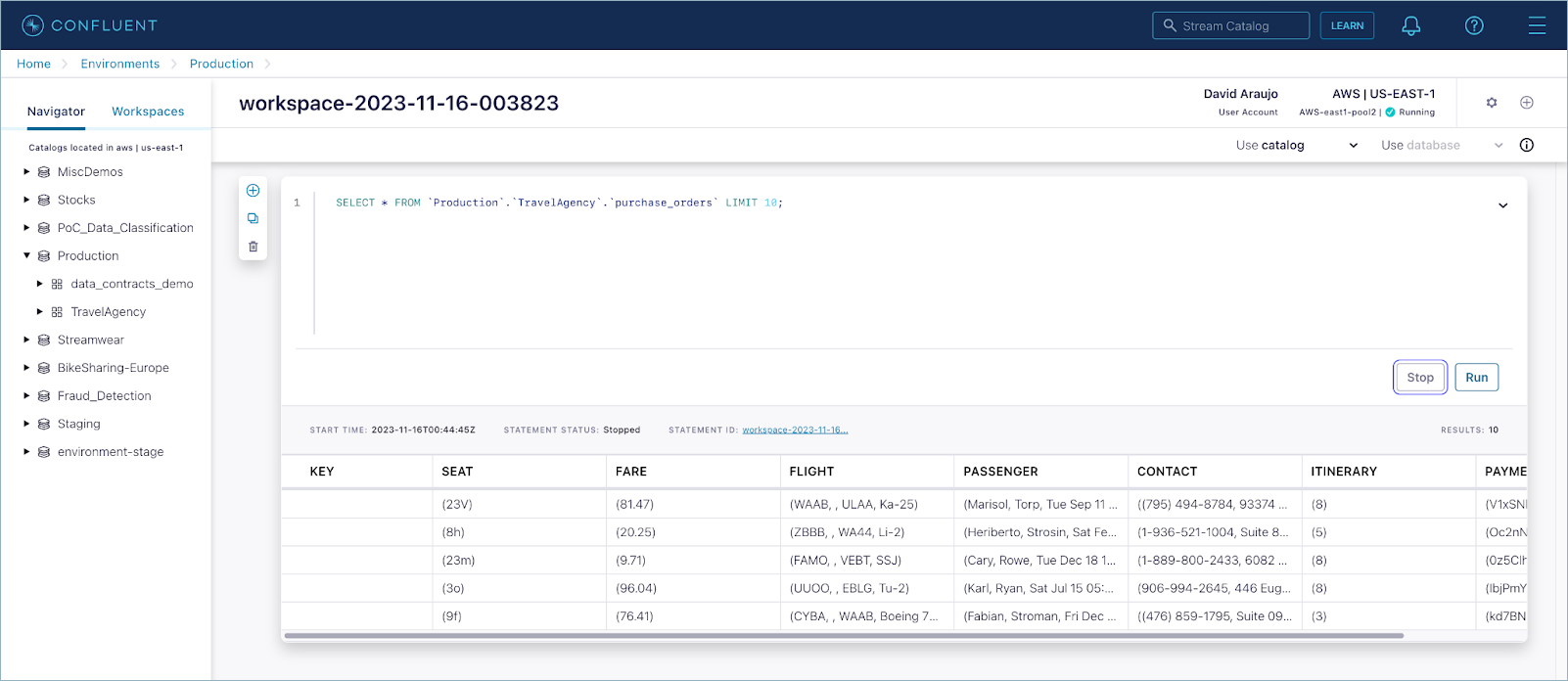Open the hamburger menu
Screen dimensions: 1568x681
click(1537, 26)
